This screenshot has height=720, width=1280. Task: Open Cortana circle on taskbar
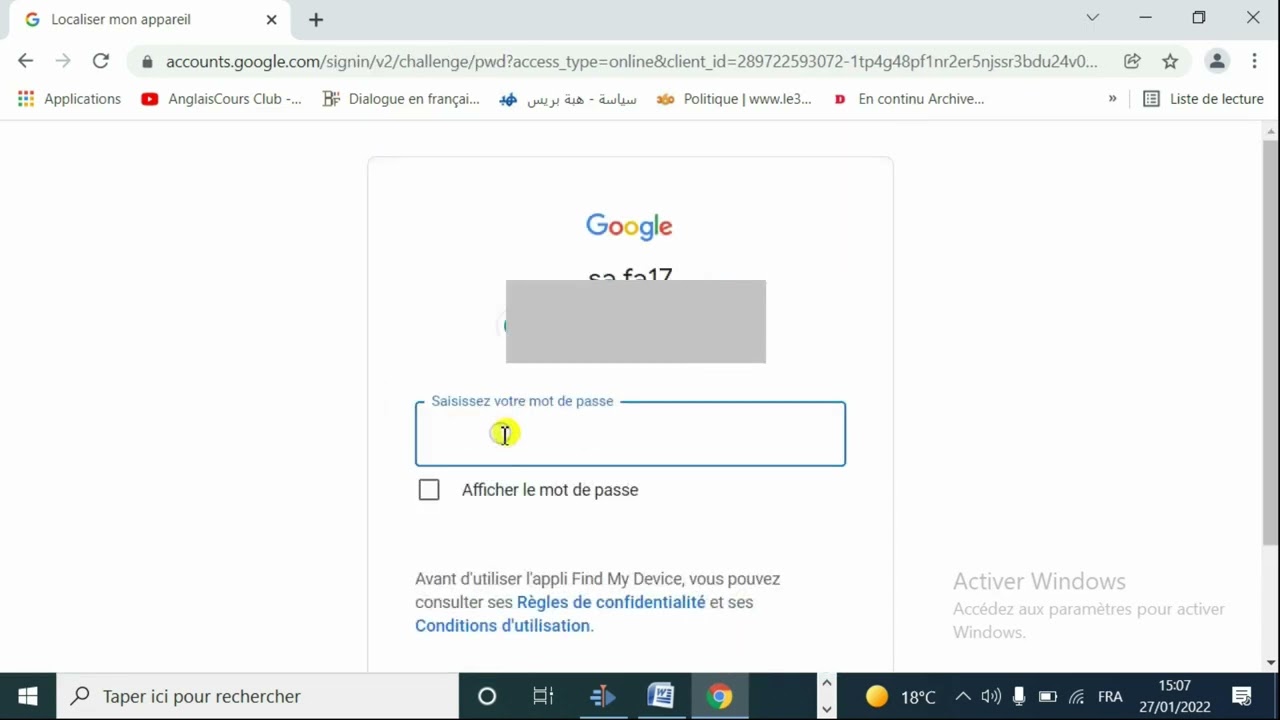click(487, 696)
